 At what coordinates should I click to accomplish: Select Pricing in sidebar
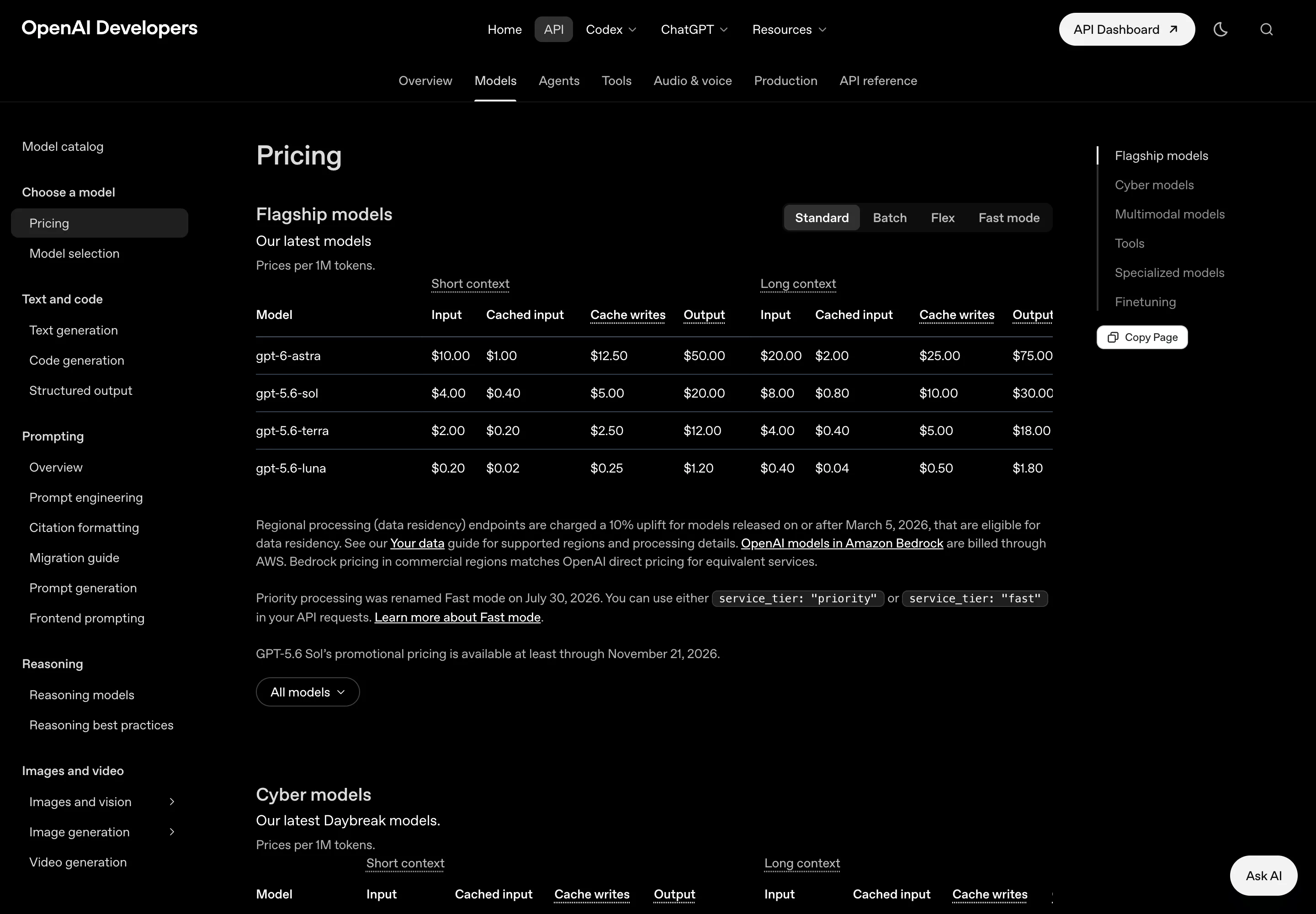(x=100, y=223)
